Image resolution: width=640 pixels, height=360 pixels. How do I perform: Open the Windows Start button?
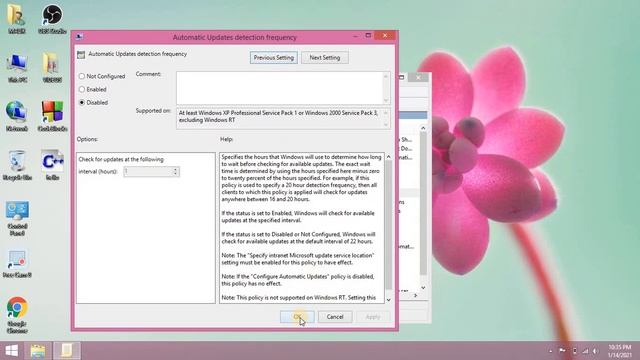click(11, 351)
